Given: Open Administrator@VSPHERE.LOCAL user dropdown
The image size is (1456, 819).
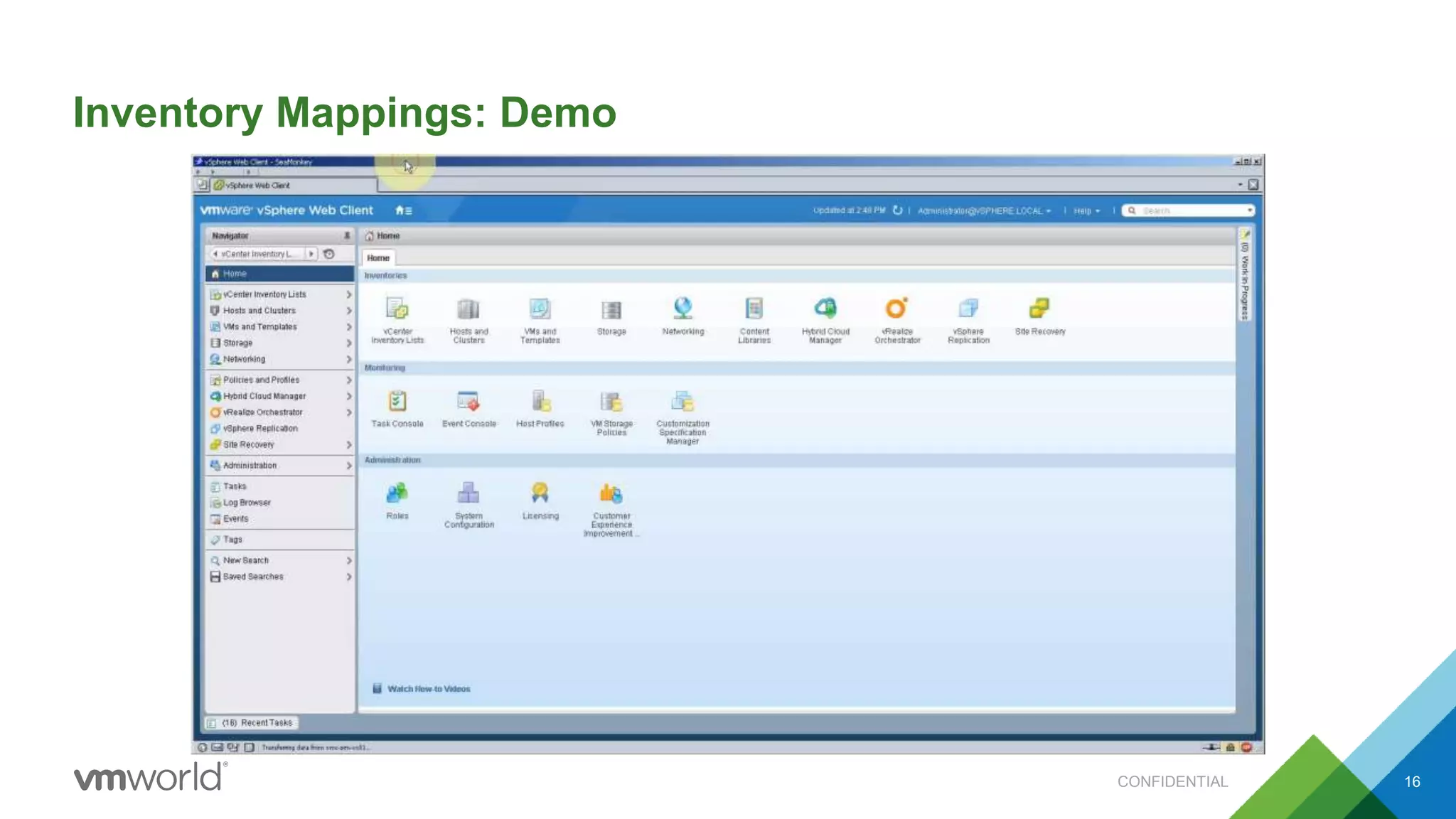Looking at the screenshot, I should [x=984, y=211].
